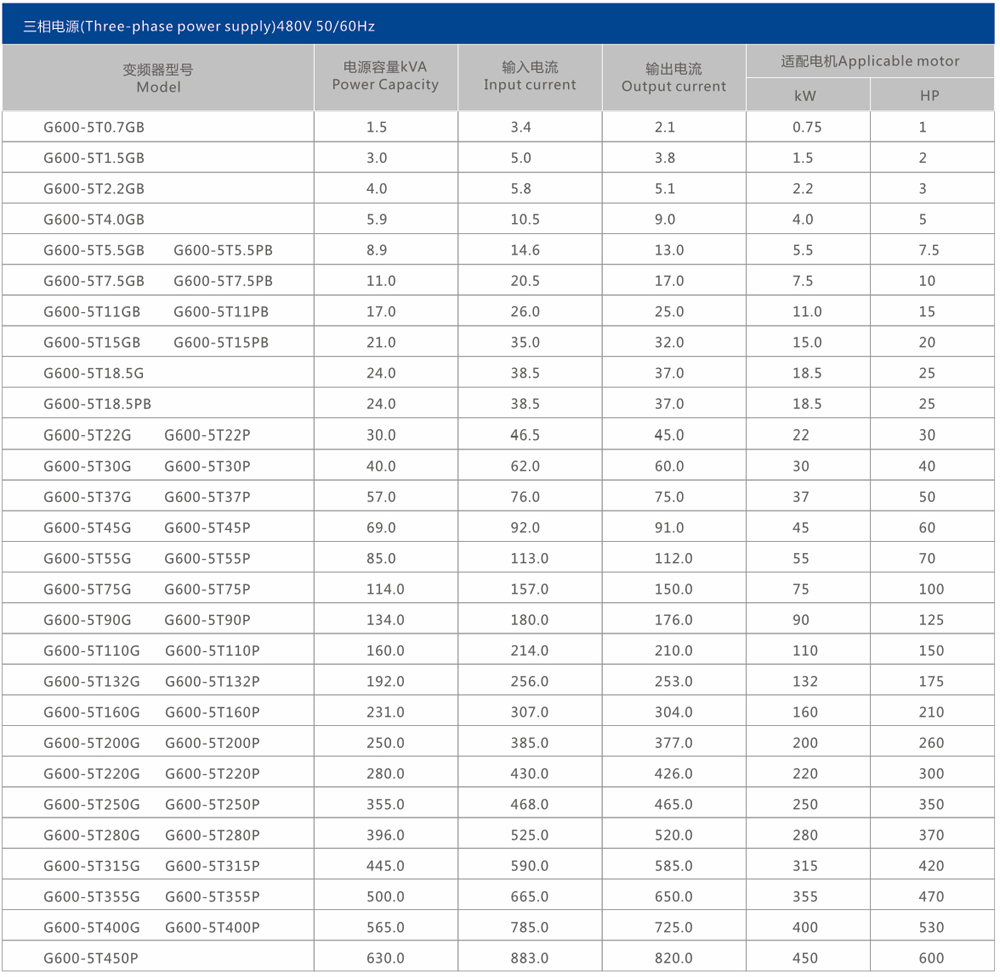This screenshot has width=1000, height=977.
Task: Select the Output current column header
Action: click(x=673, y=77)
